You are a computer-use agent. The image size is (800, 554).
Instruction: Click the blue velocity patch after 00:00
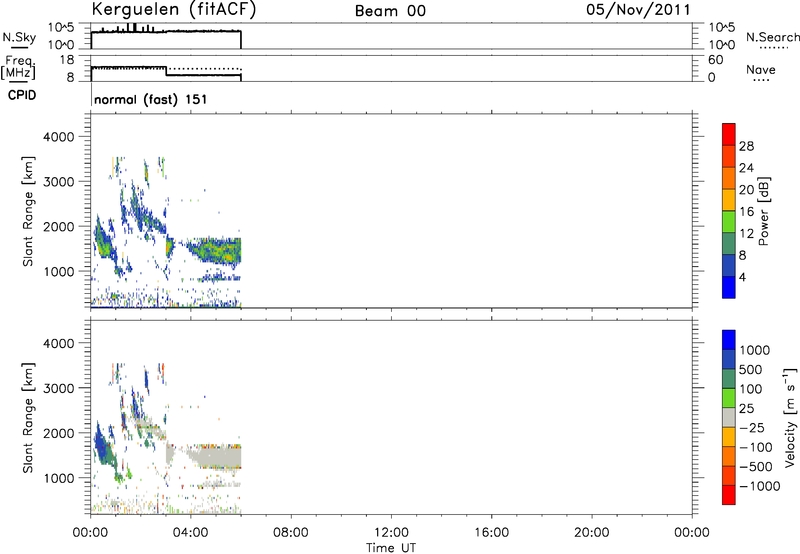click(x=101, y=444)
